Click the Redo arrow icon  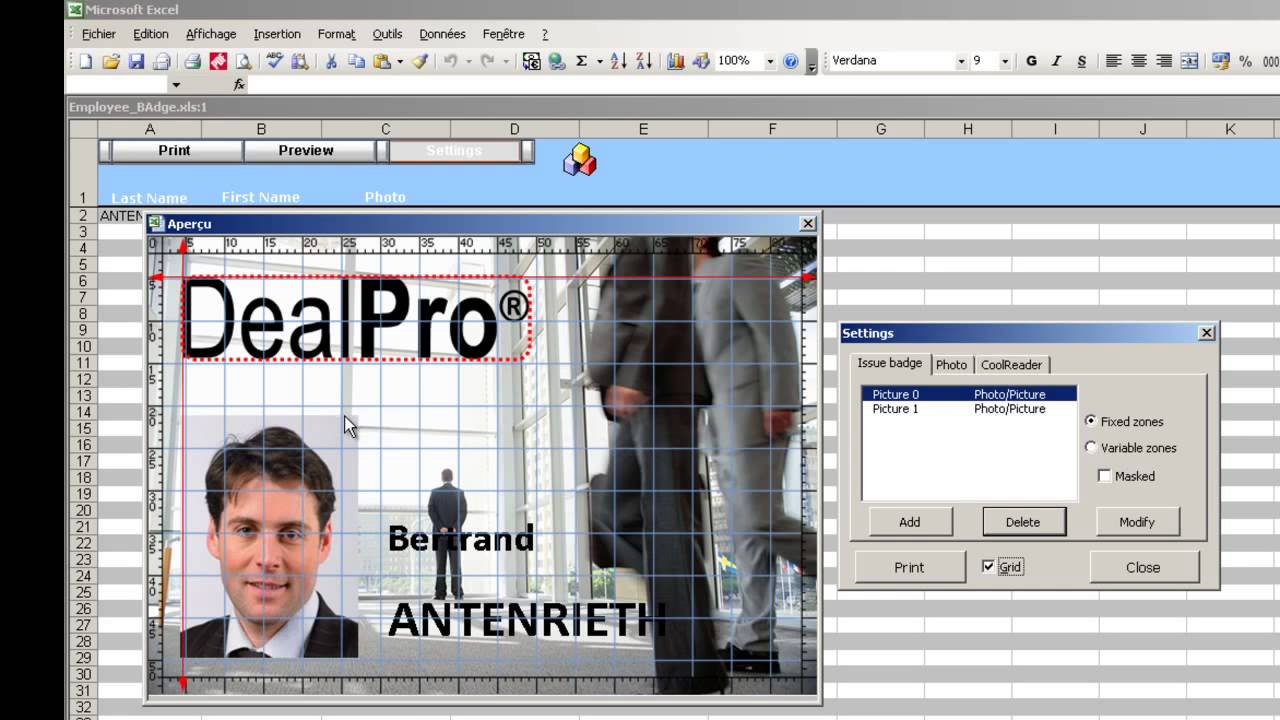(x=487, y=61)
